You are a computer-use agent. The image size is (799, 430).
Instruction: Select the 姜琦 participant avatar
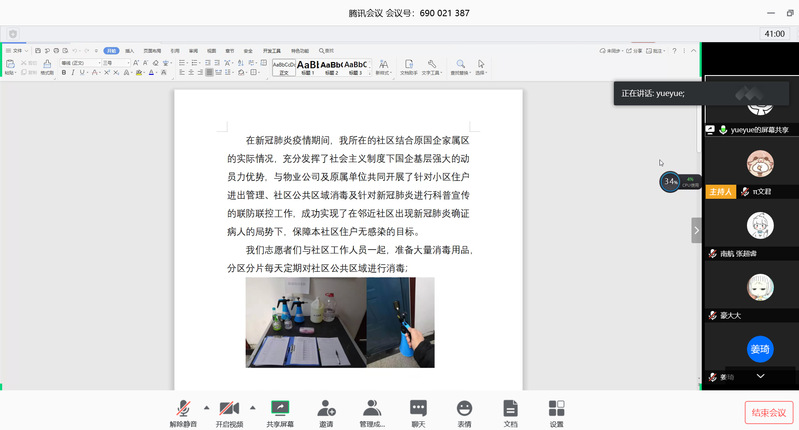point(760,349)
